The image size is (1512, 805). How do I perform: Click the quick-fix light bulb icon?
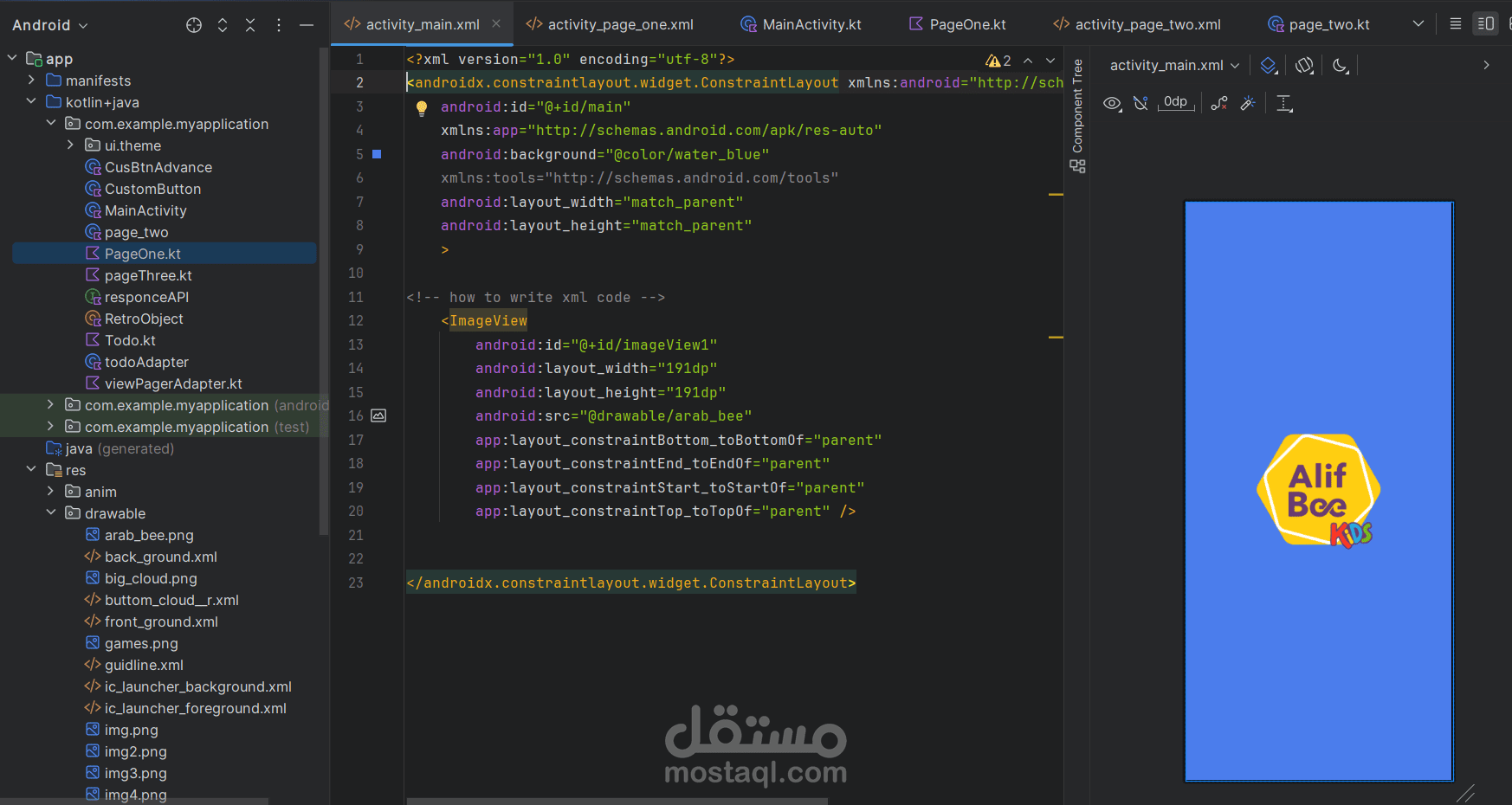pos(422,108)
